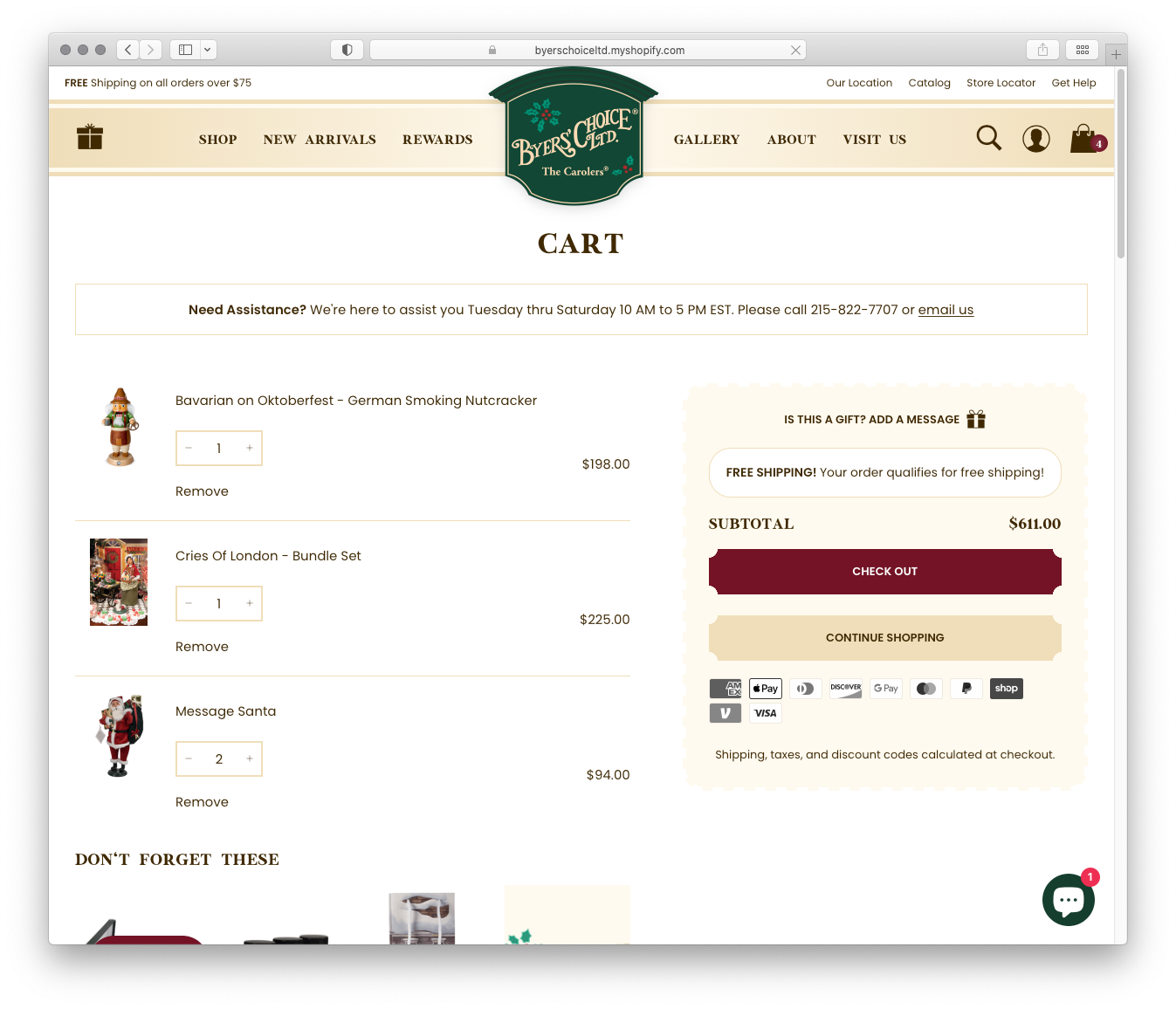The image size is (1176, 1009).
Task: Remove the Message Santa item
Action: pos(202,802)
